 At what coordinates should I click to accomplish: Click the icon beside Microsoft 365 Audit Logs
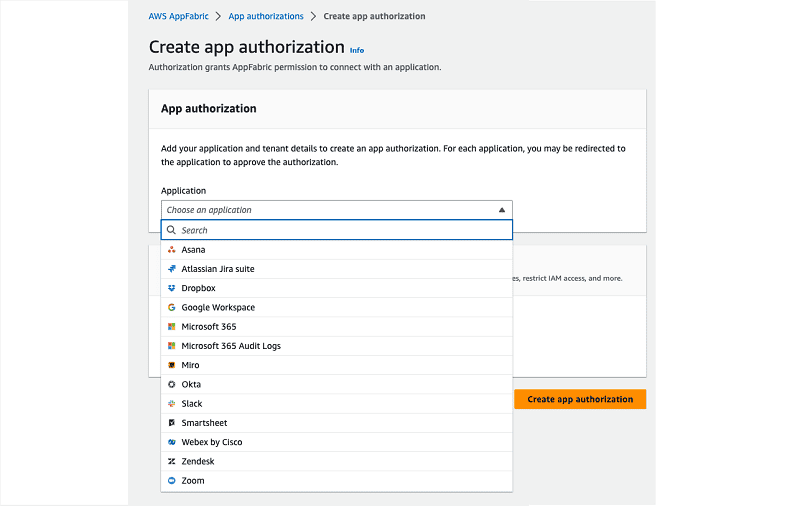coord(171,346)
